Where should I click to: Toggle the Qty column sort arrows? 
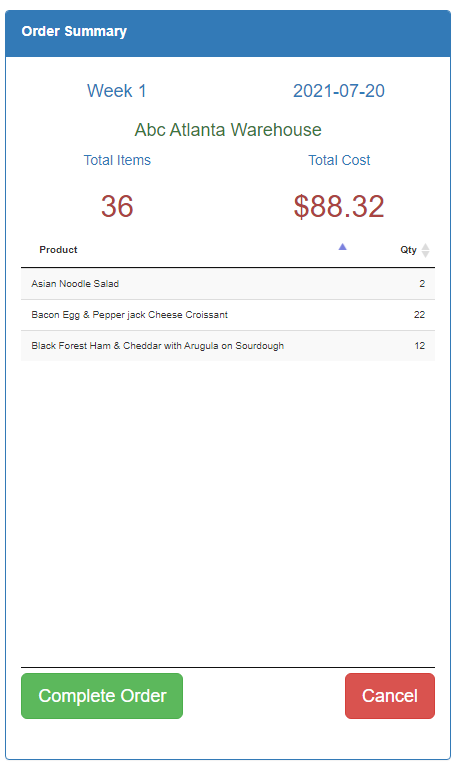(x=426, y=250)
